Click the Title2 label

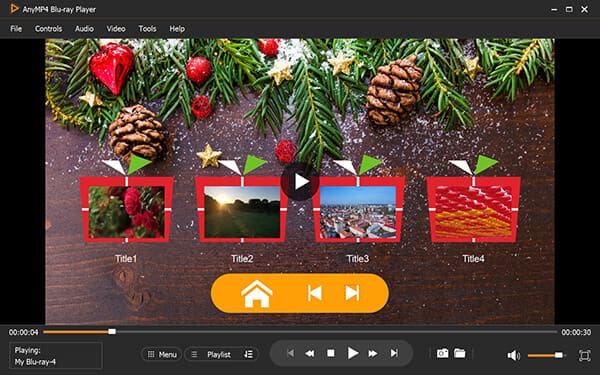(242, 259)
